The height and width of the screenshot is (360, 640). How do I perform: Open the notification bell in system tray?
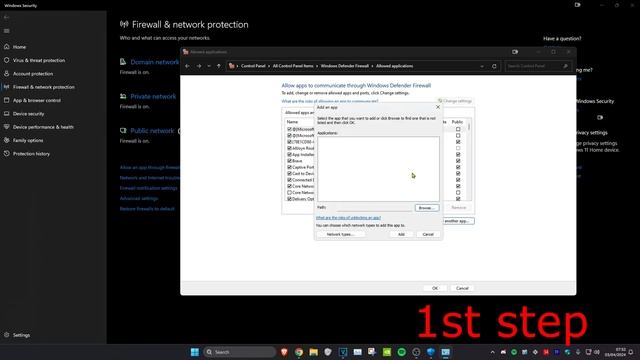point(631,352)
